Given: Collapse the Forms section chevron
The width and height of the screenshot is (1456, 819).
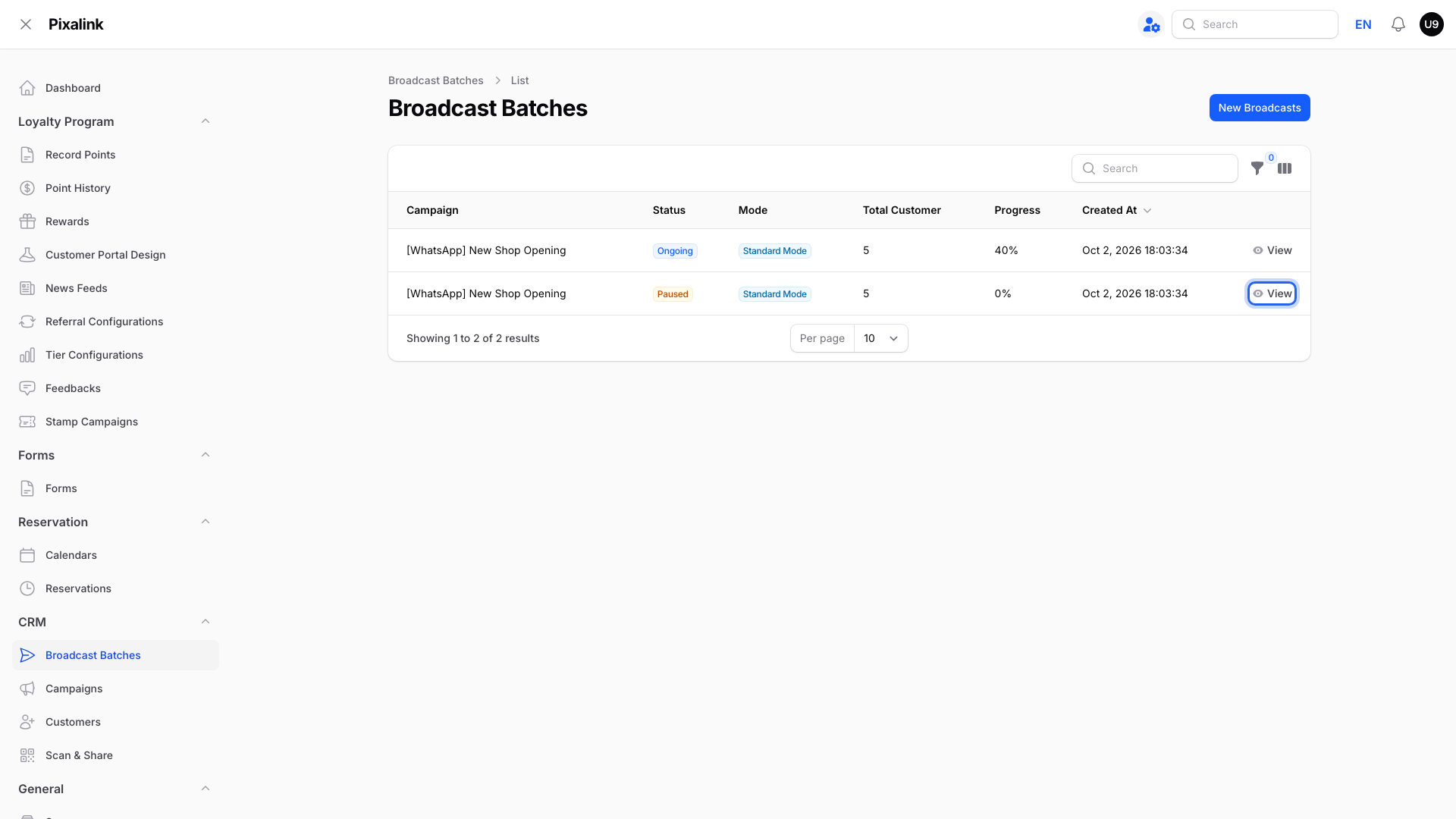Looking at the screenshot, I should click(206, 455).
